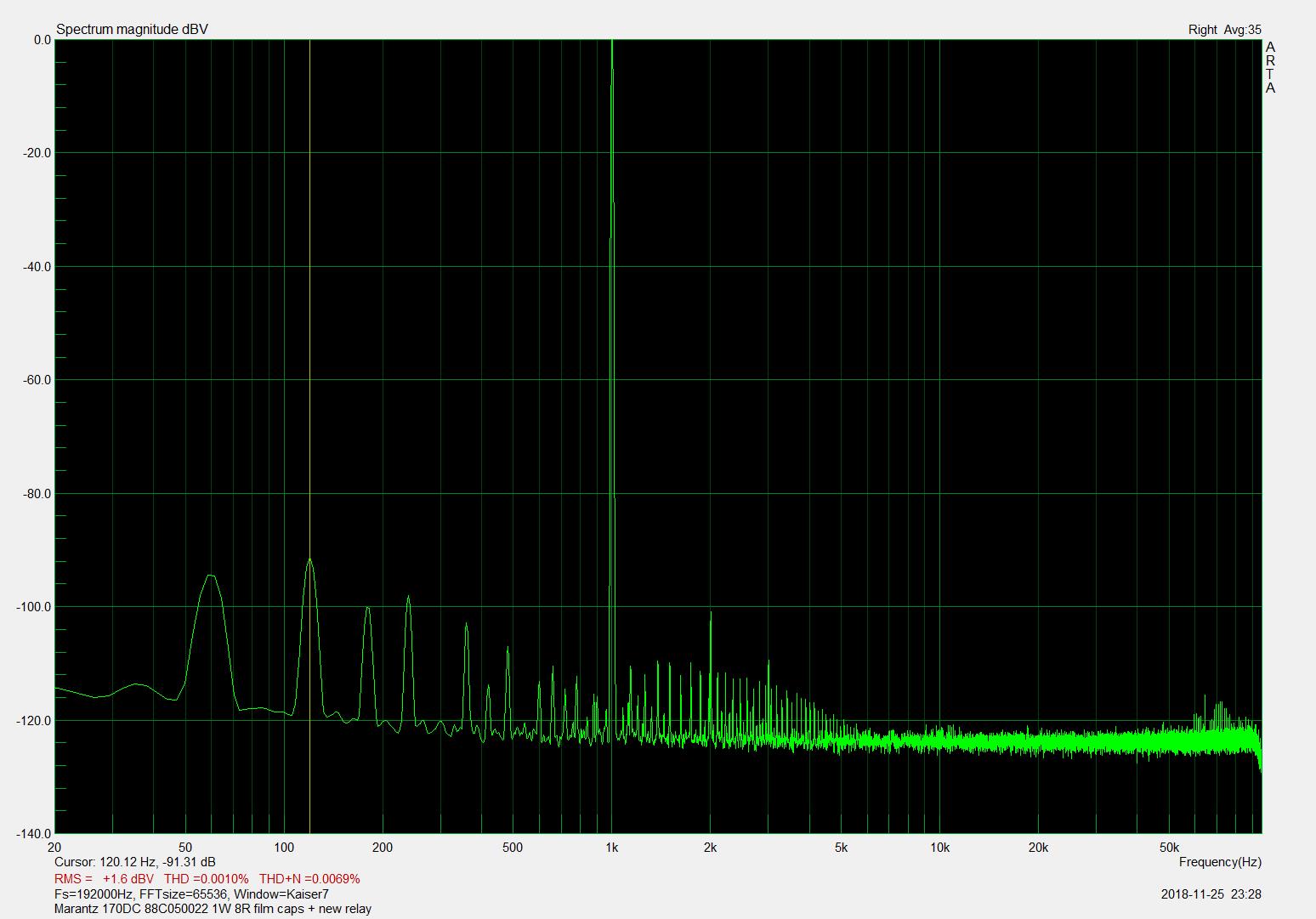The image size is (1316, 919).
Task: Click the 'Frequency(Hz)' axis label
Action: [x=1220, y=862]
